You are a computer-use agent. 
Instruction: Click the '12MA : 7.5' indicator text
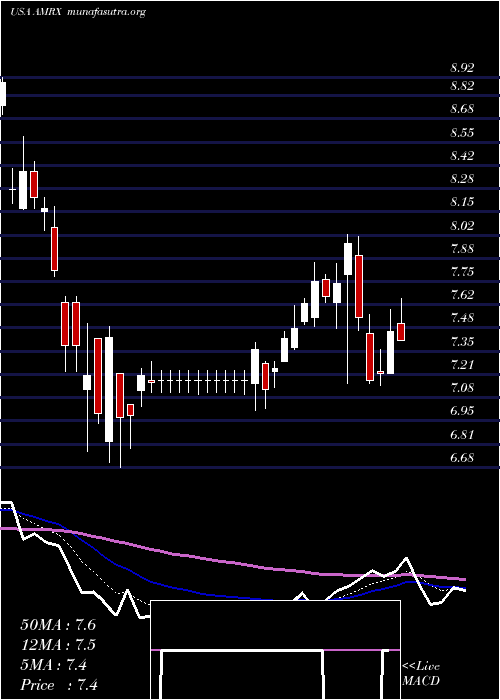pos(58,645)
